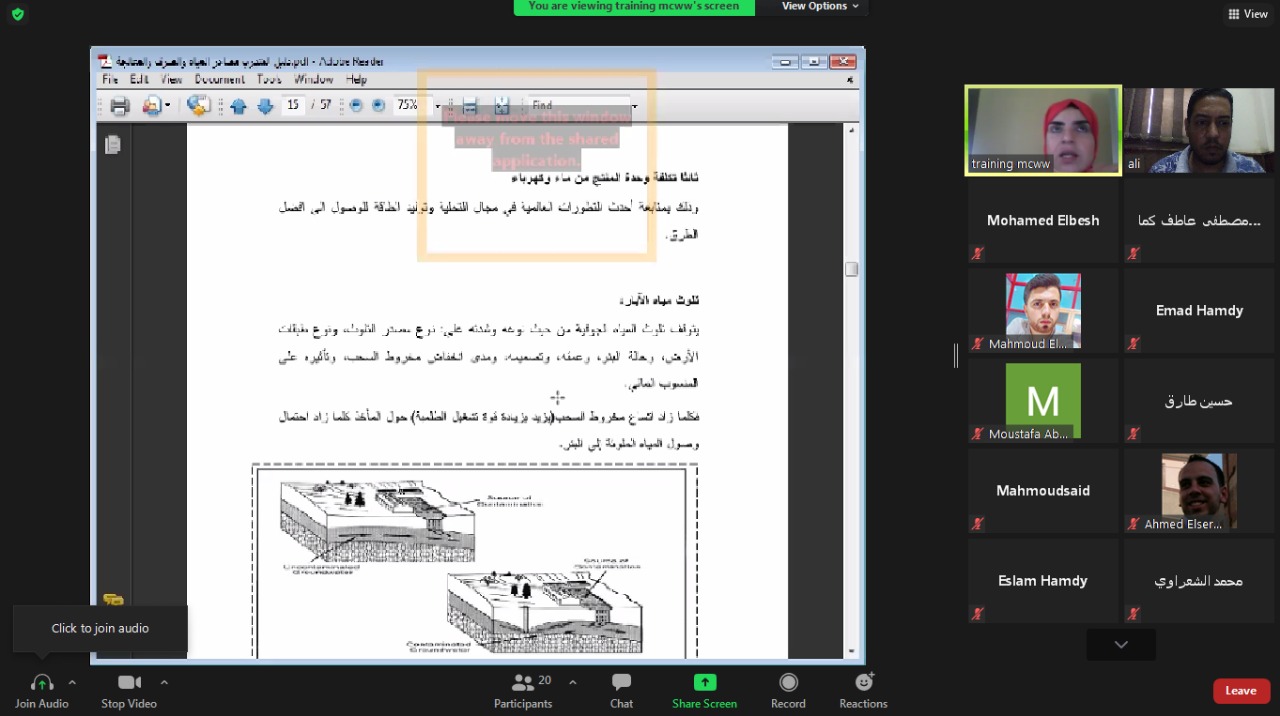Open the File menu in Adobe Reader
This screenshot has height=716, width=1280.
(x=110, y=80)
